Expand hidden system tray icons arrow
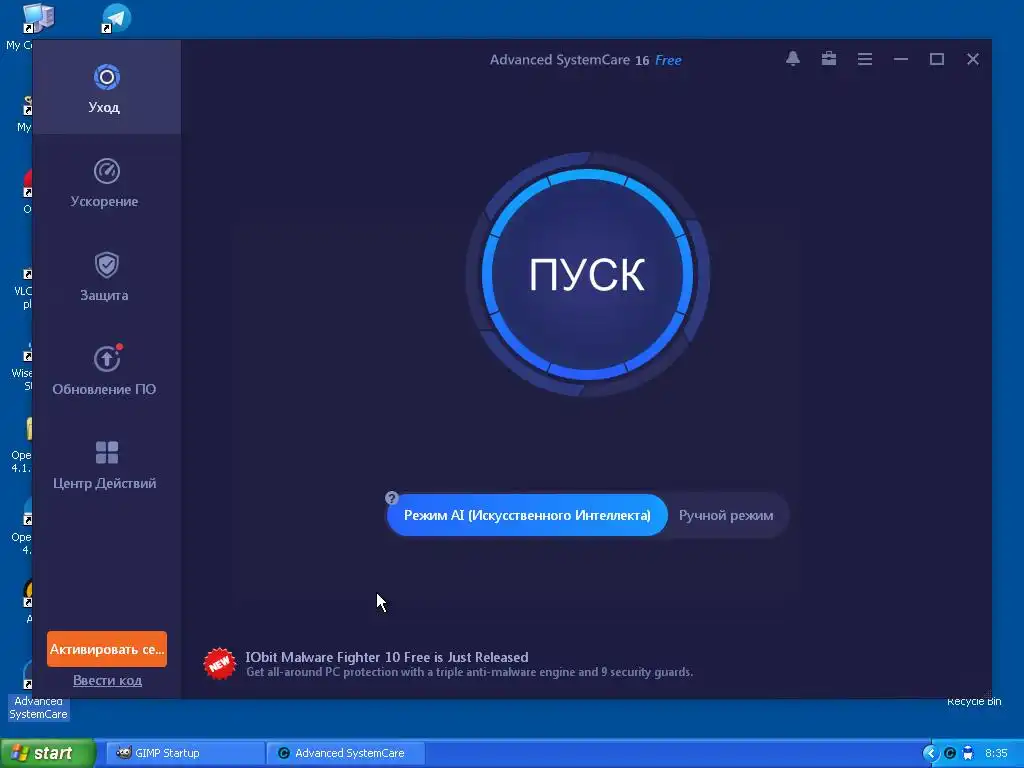The height and width of the screenshot is (768, 1024). click(x=930, y=753)
